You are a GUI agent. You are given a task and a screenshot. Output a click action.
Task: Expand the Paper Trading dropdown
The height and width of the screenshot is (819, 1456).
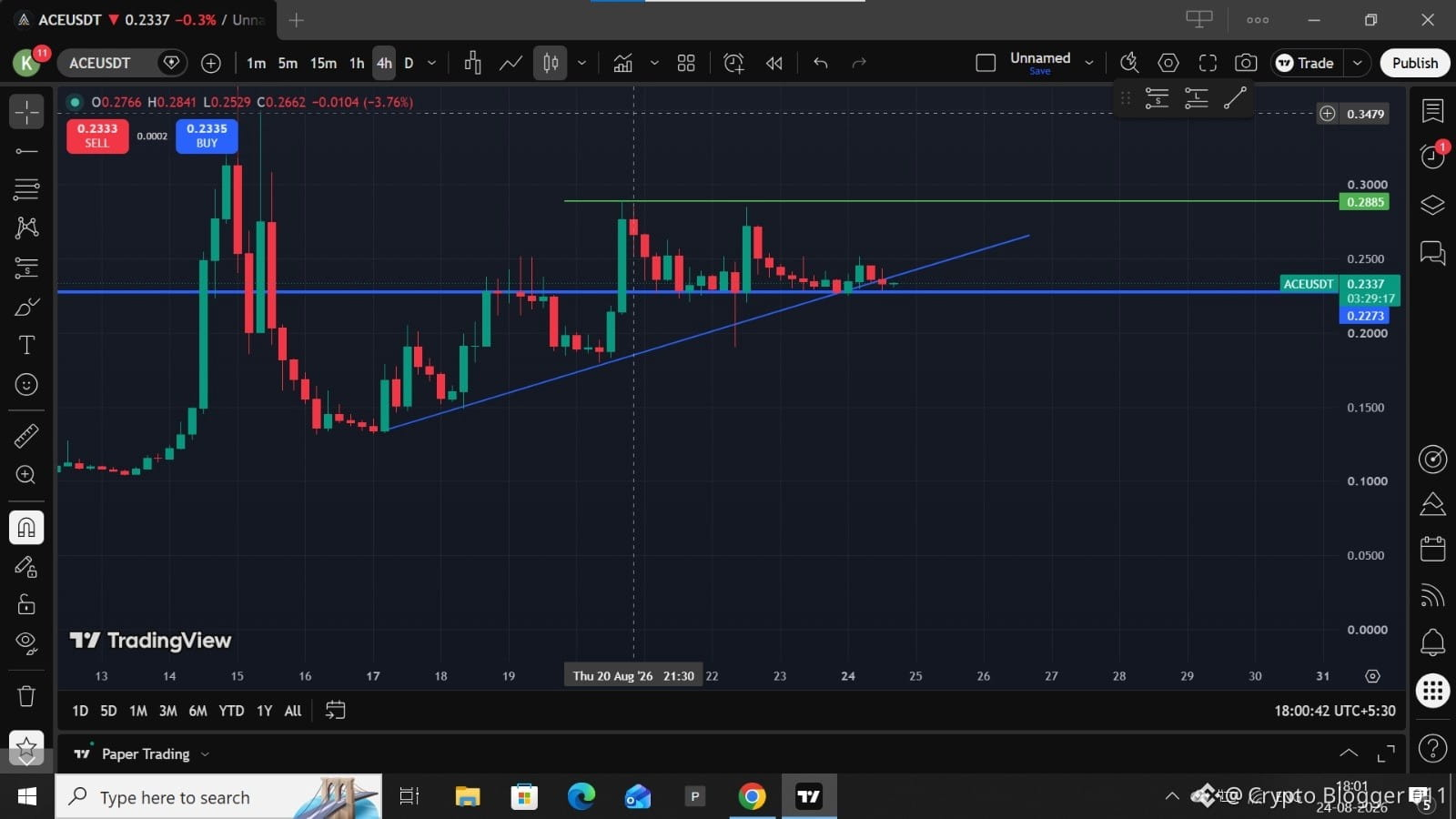coord(205,754)
